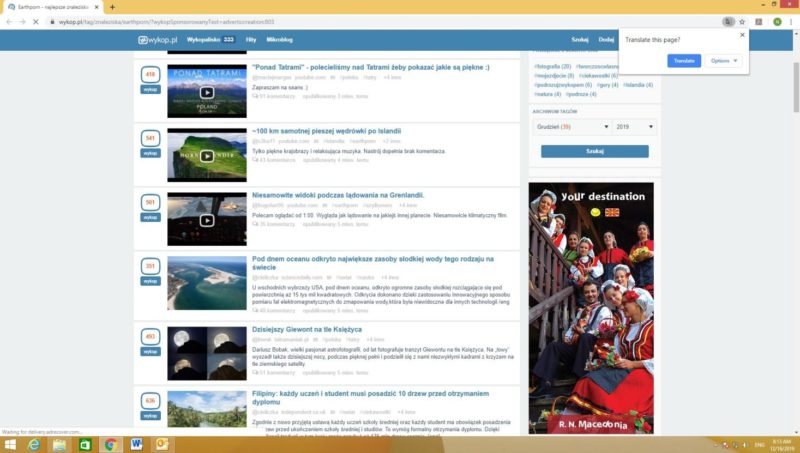Close the Translate this page popup
800x453 pixels.
(x=742, y=35)
